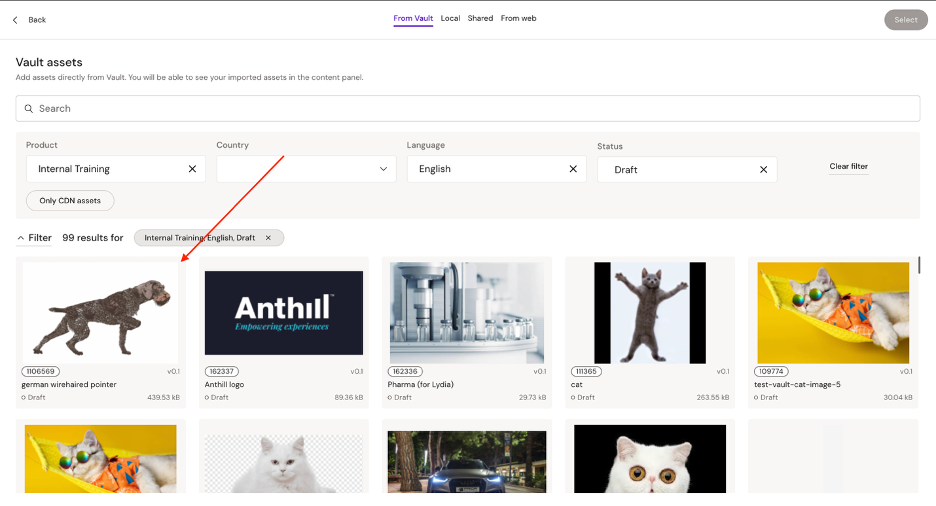Select the test-vault-cat-image-5 thumbnail
Screen dimensions: 936x506
point(833,313)
